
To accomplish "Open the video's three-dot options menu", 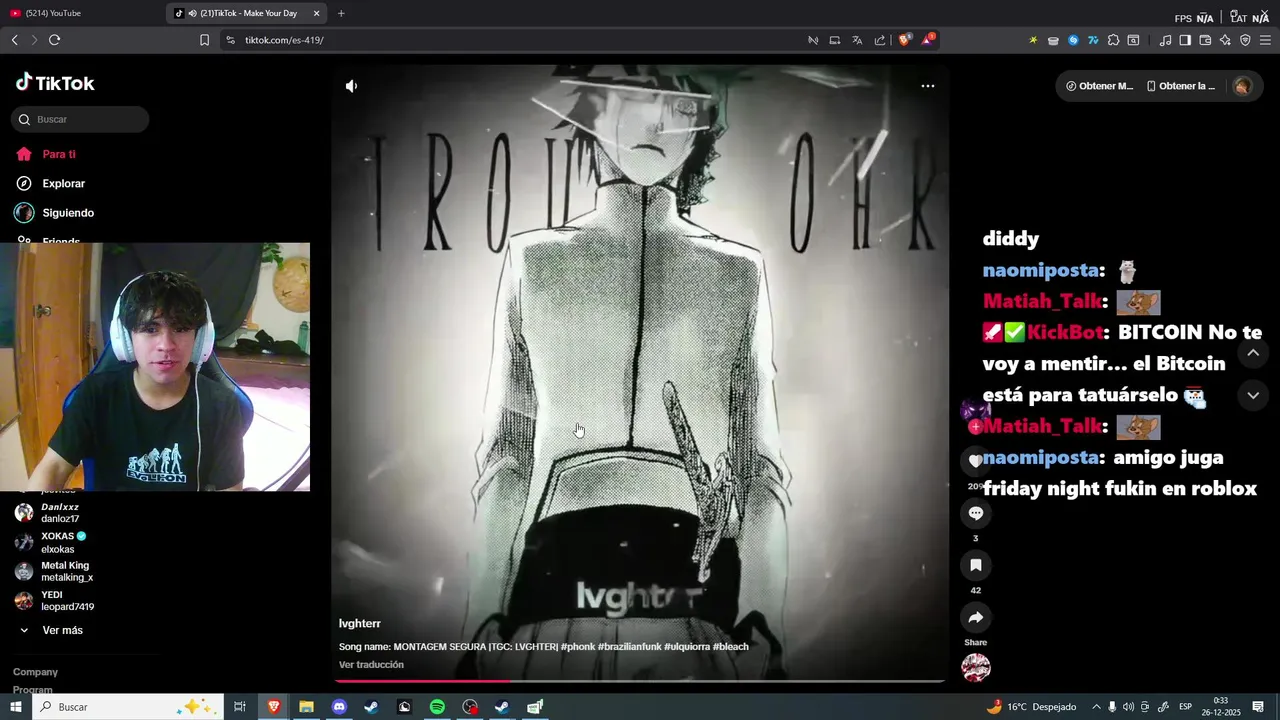I will 928,86.
